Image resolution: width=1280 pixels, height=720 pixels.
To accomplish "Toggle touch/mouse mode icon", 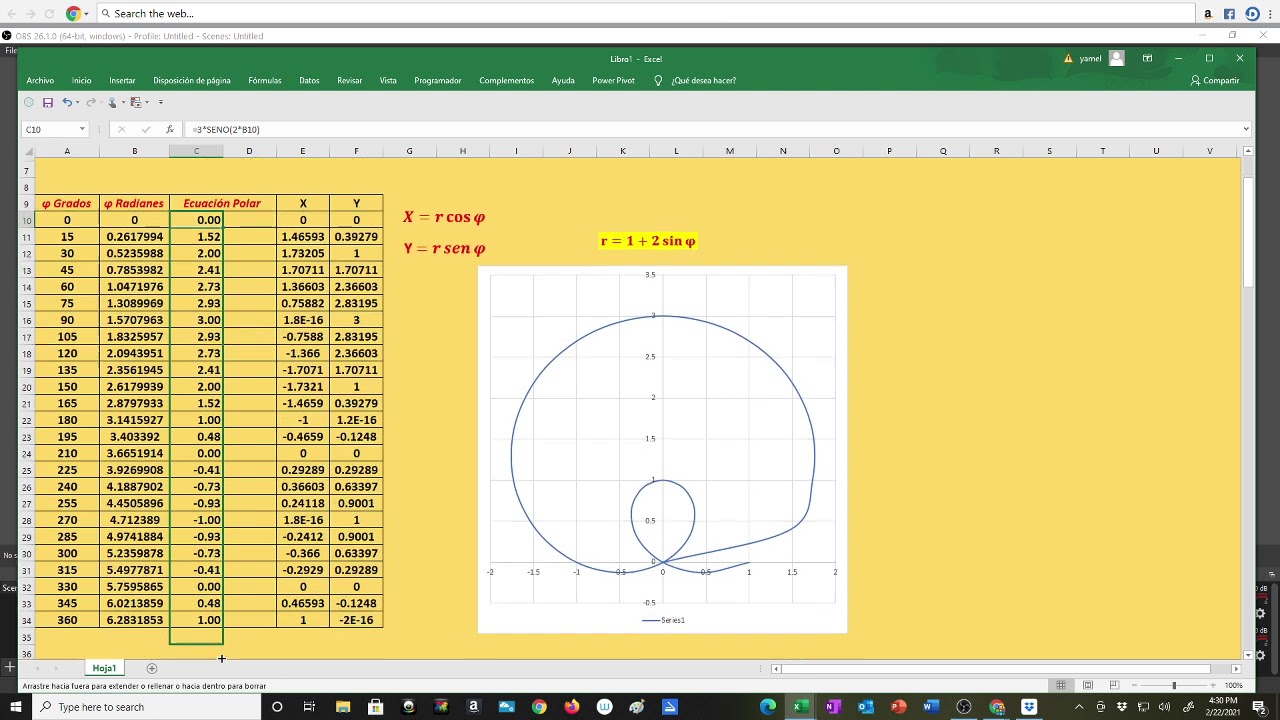I will (112, 102).
